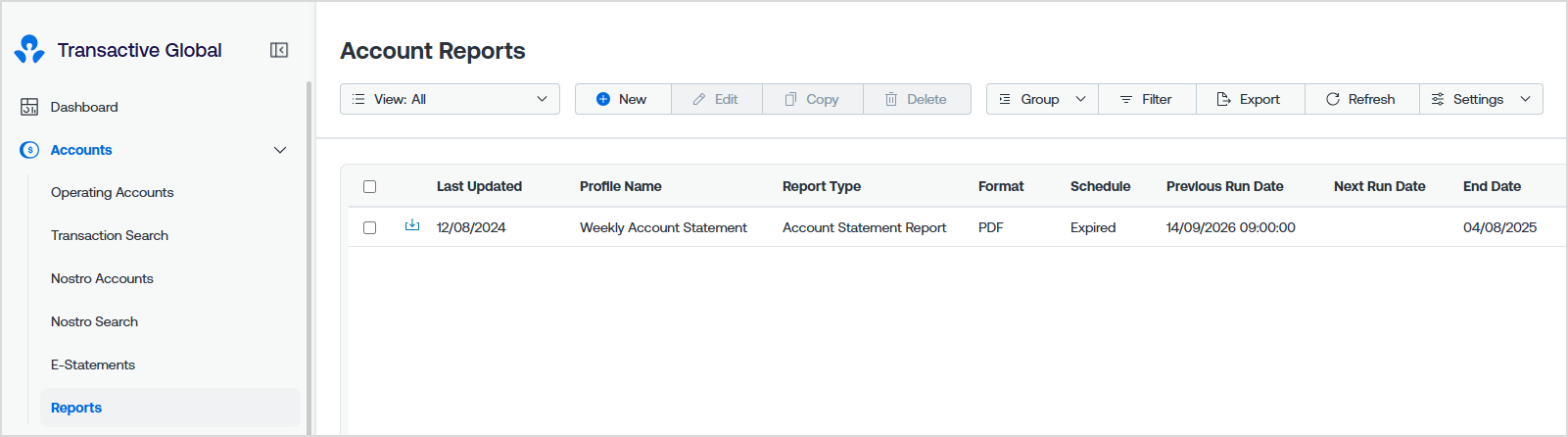
Task: Click the 14/09/2026 09:00:00 run date
Action: 1230,227
